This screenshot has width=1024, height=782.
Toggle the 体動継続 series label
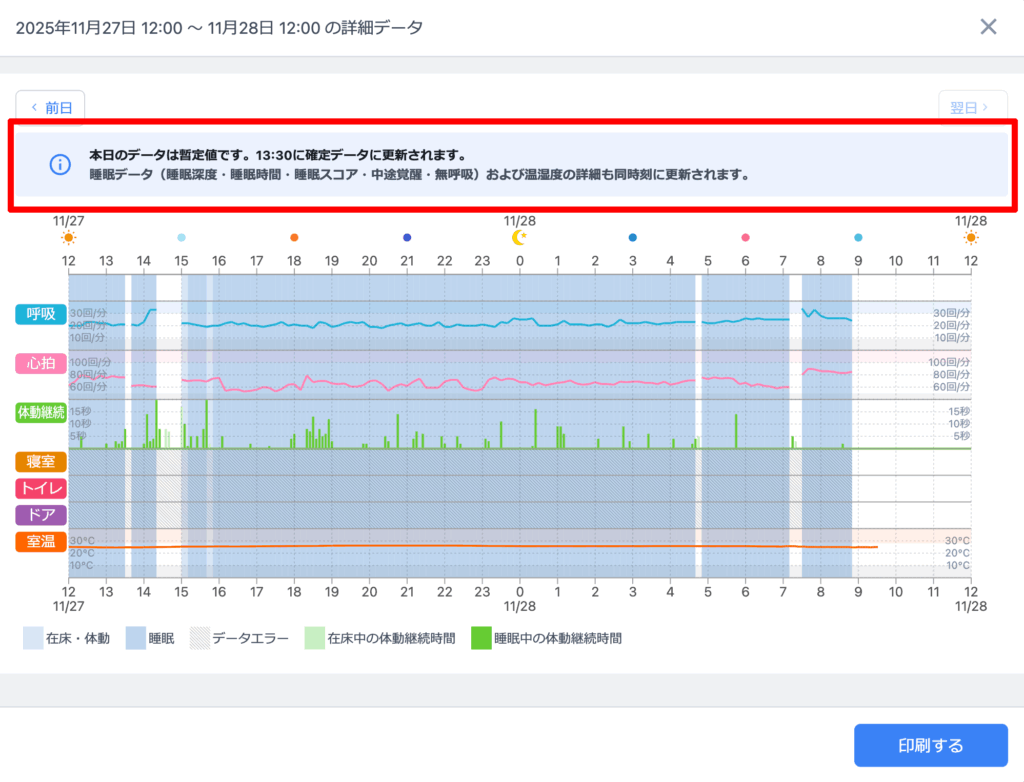[41, 411]
